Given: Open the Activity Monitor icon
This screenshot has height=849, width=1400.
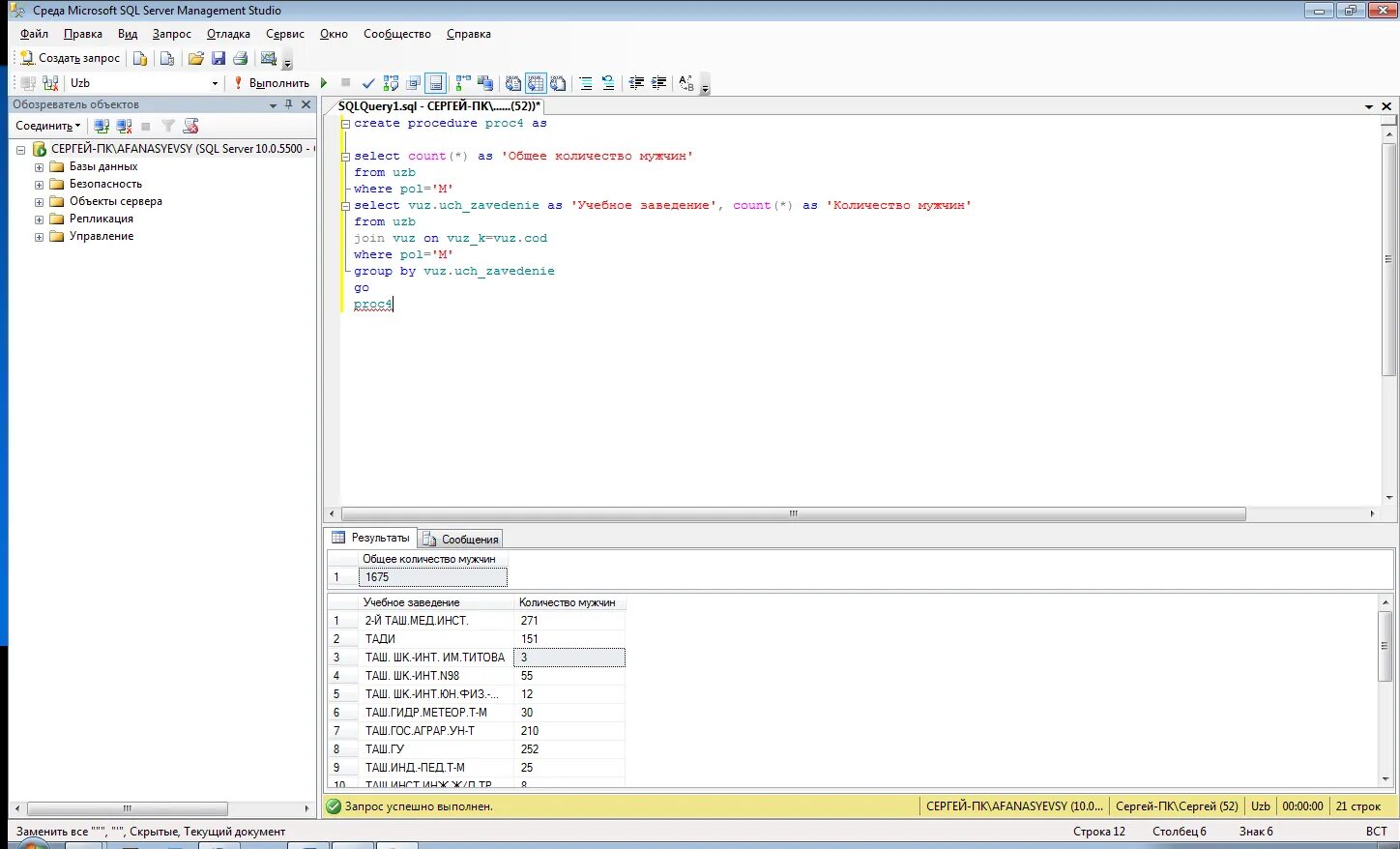Looking at the screenshot, I should (269, 58).
